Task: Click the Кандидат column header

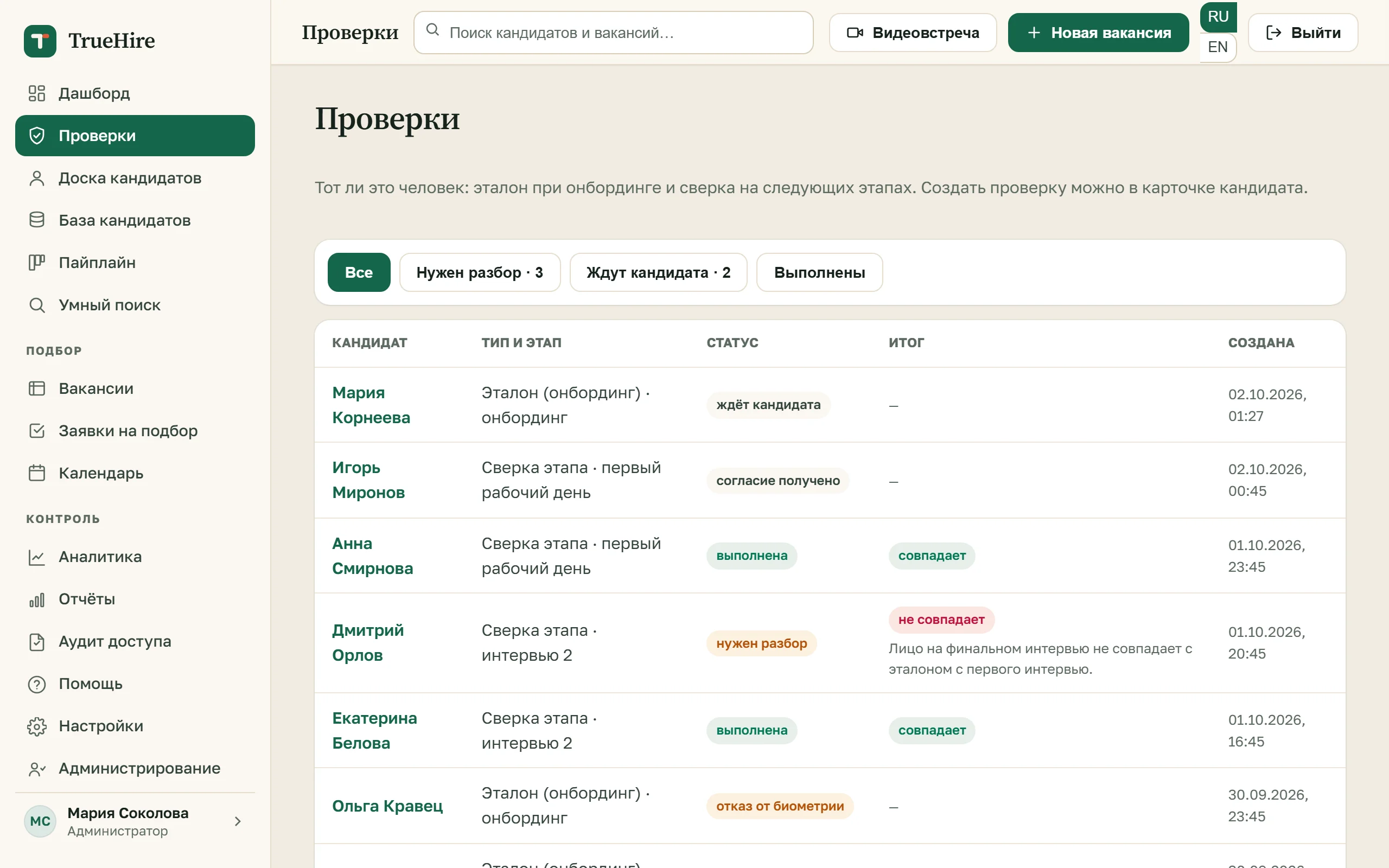Action: click(369, 343)
